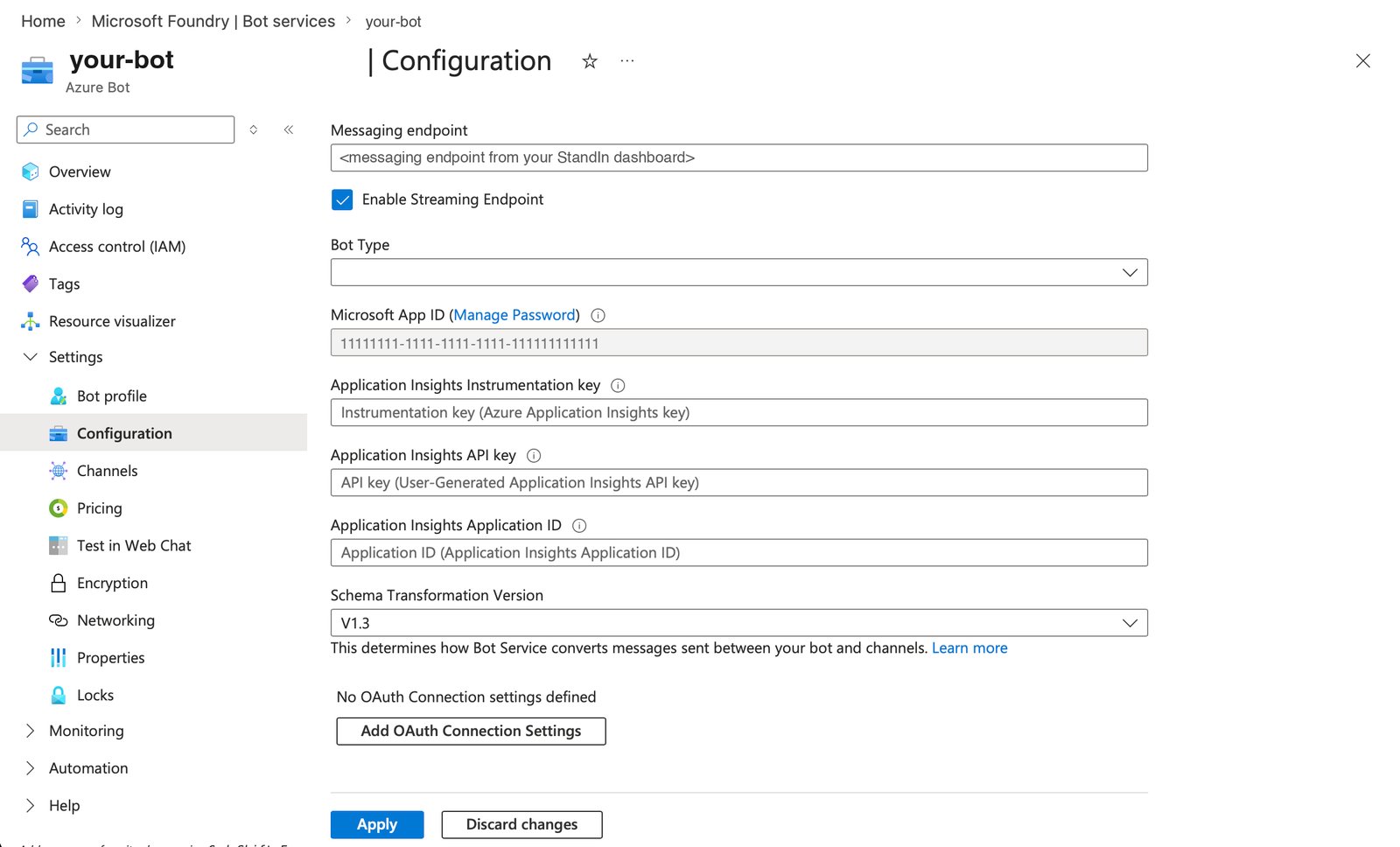Click the Pricing circle icon

[x=59, y=508]
